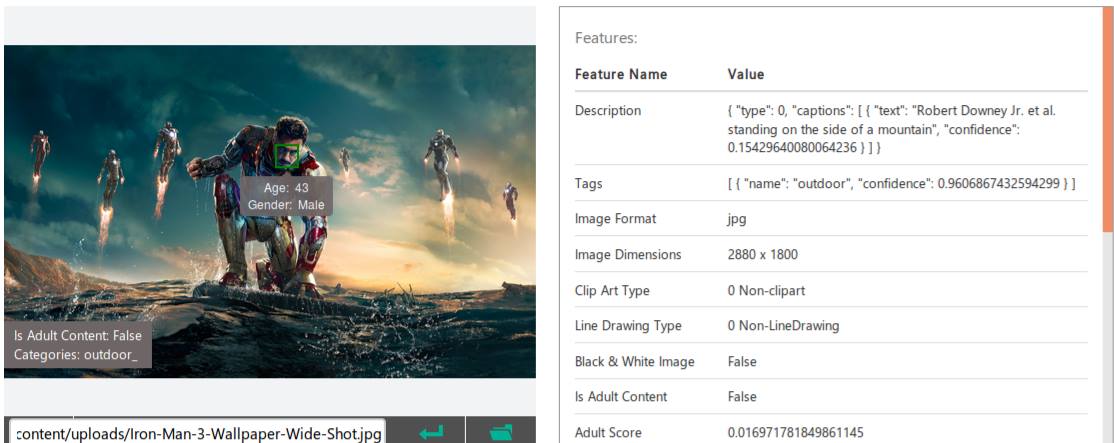
Task: Click the green face detection box
Action: coord(287,156)
